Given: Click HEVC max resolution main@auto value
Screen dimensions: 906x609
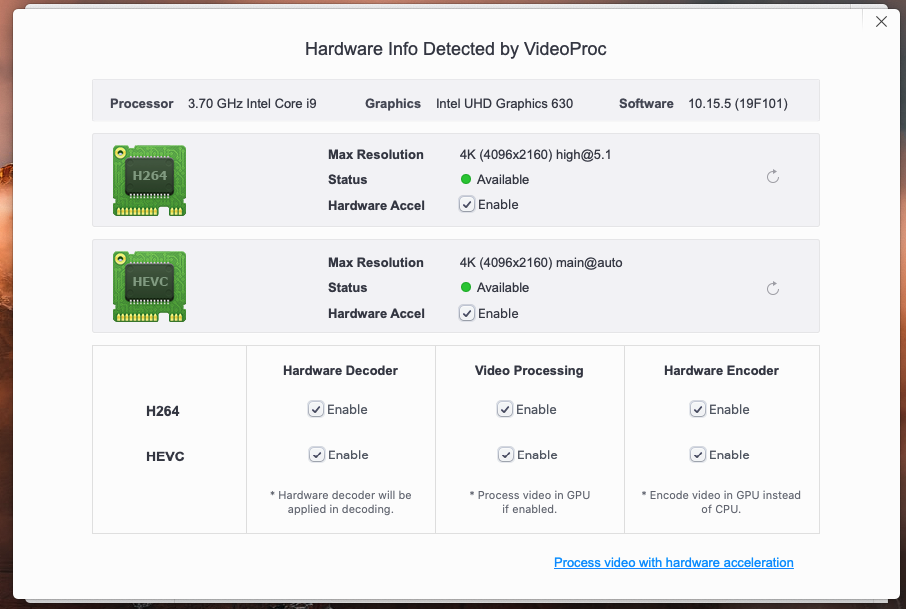Looking at the screenshot, I should pos(541,262).
